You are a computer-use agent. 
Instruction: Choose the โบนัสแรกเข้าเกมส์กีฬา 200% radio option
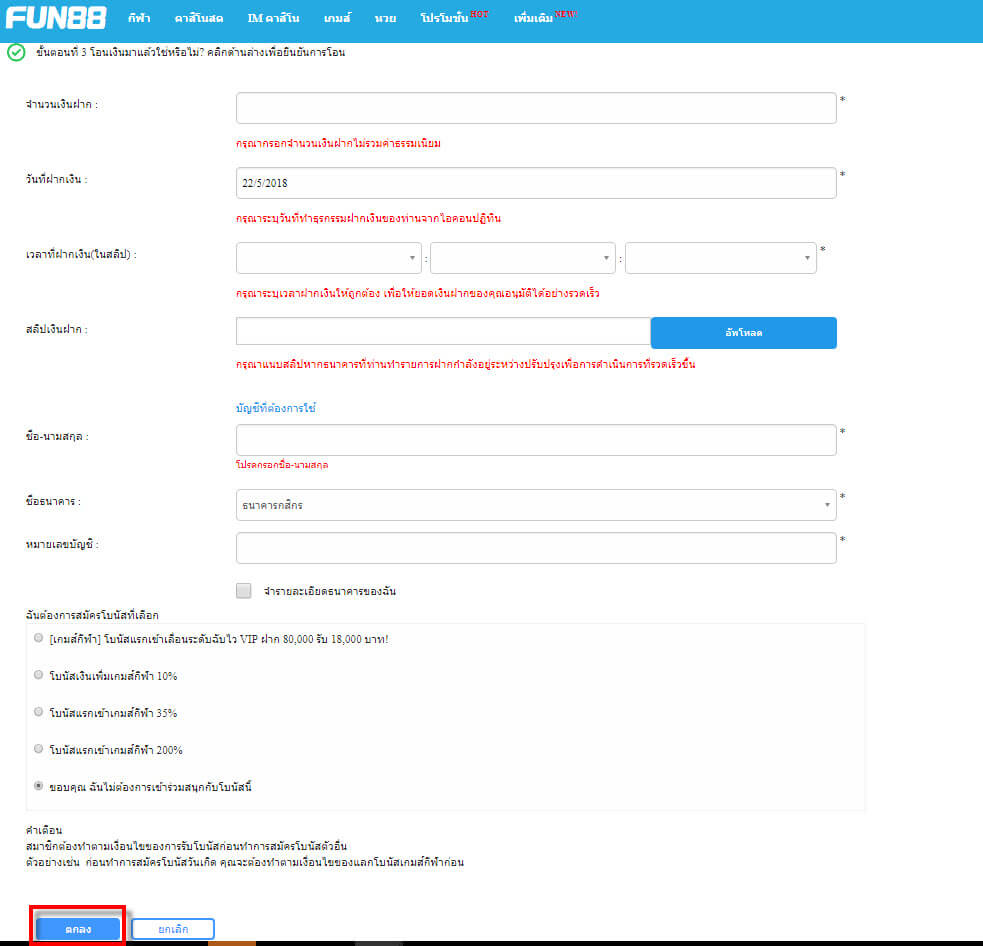(x=38, y=749)
